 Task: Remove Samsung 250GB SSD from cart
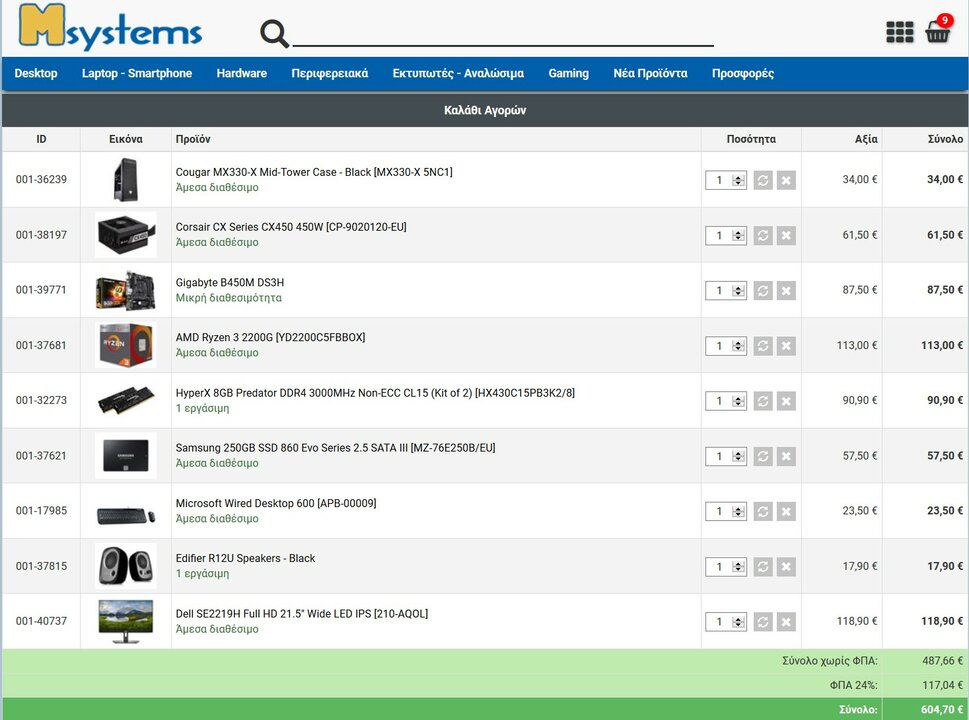point(786,456)
